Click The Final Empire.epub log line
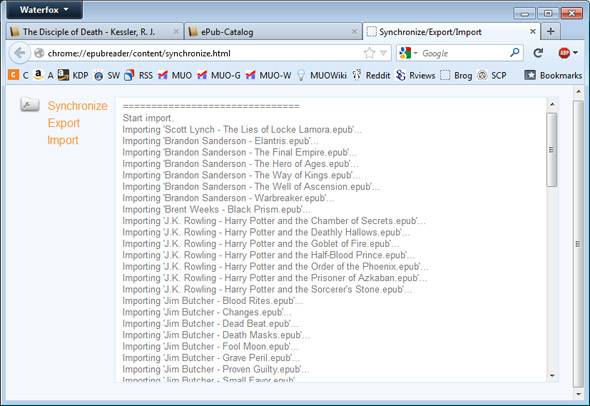 (x=240, y=152)
